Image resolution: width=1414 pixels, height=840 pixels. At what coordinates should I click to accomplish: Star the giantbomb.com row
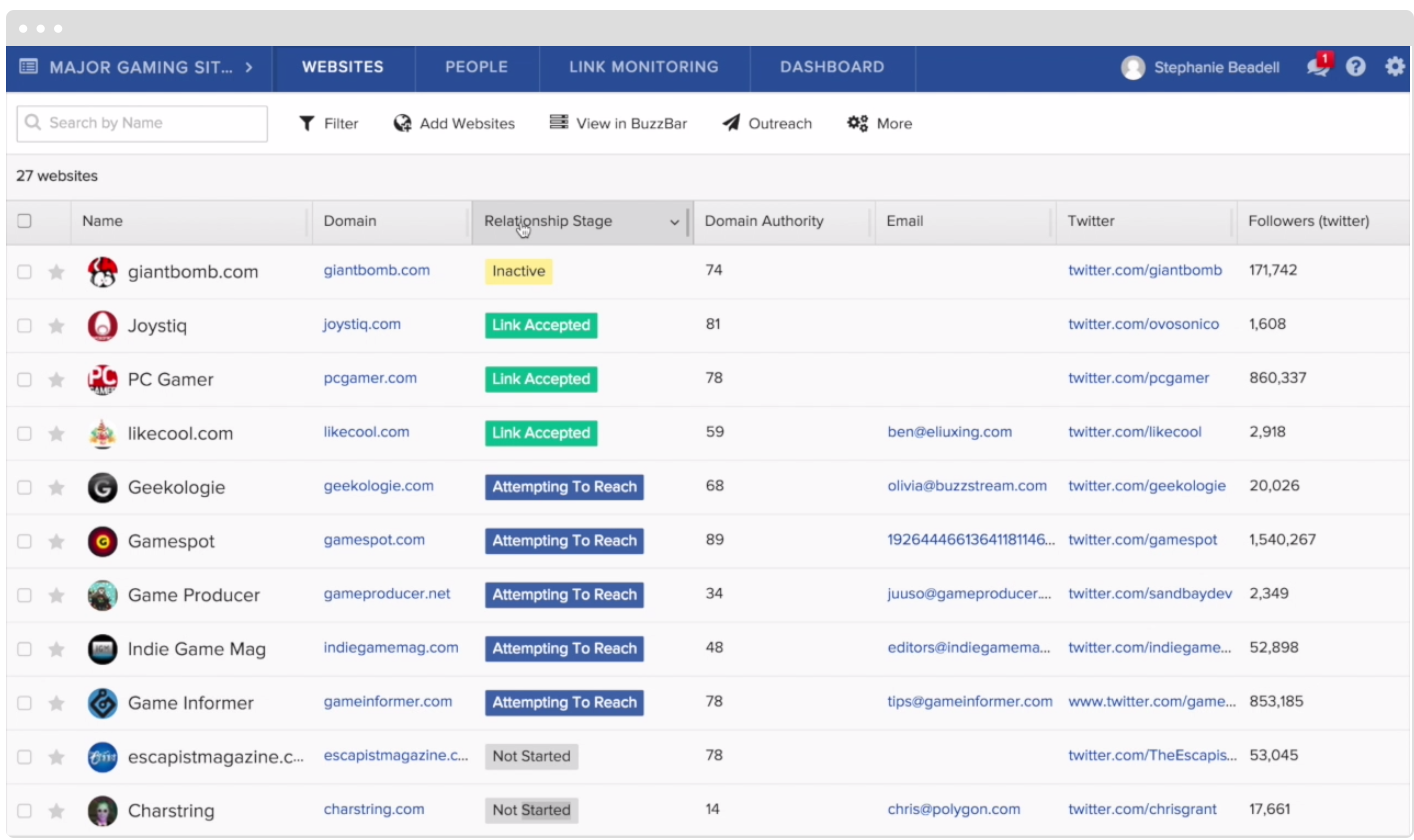coord(57,272)
